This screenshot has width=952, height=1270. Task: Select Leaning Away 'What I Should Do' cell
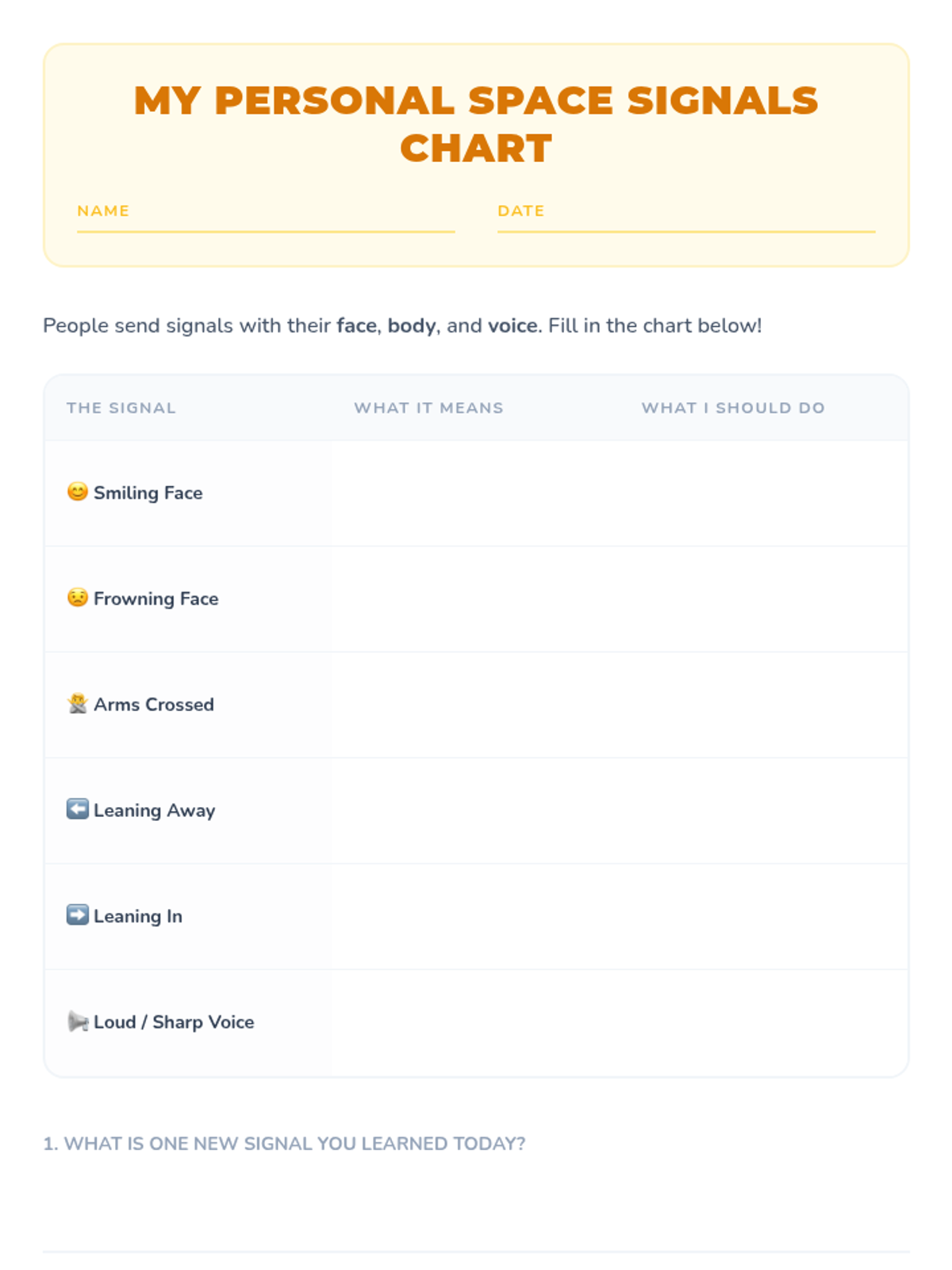764,810
